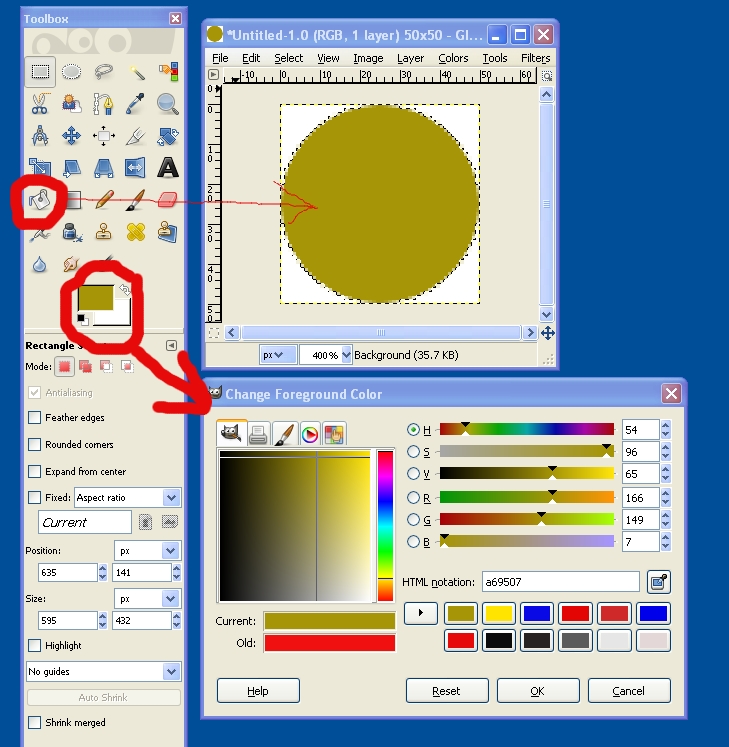Select the V value radio button

point(413,474)
